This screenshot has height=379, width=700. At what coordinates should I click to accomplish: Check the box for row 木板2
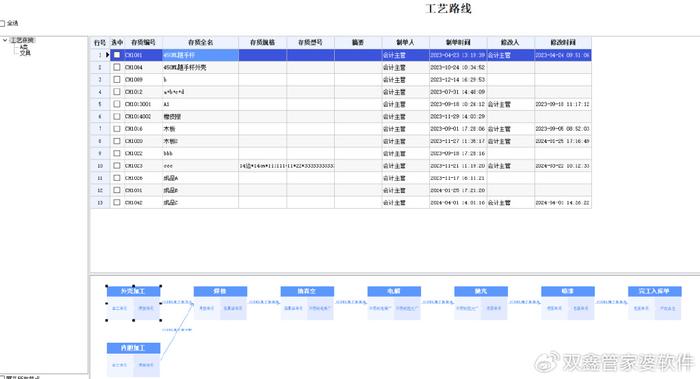pyautogui.click(x=117, y=141)
